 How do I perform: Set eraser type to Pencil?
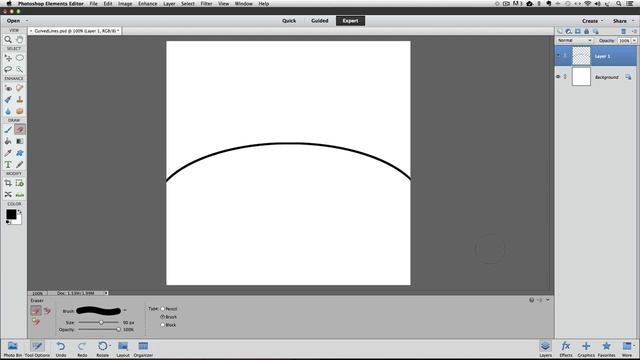(162, 309)
